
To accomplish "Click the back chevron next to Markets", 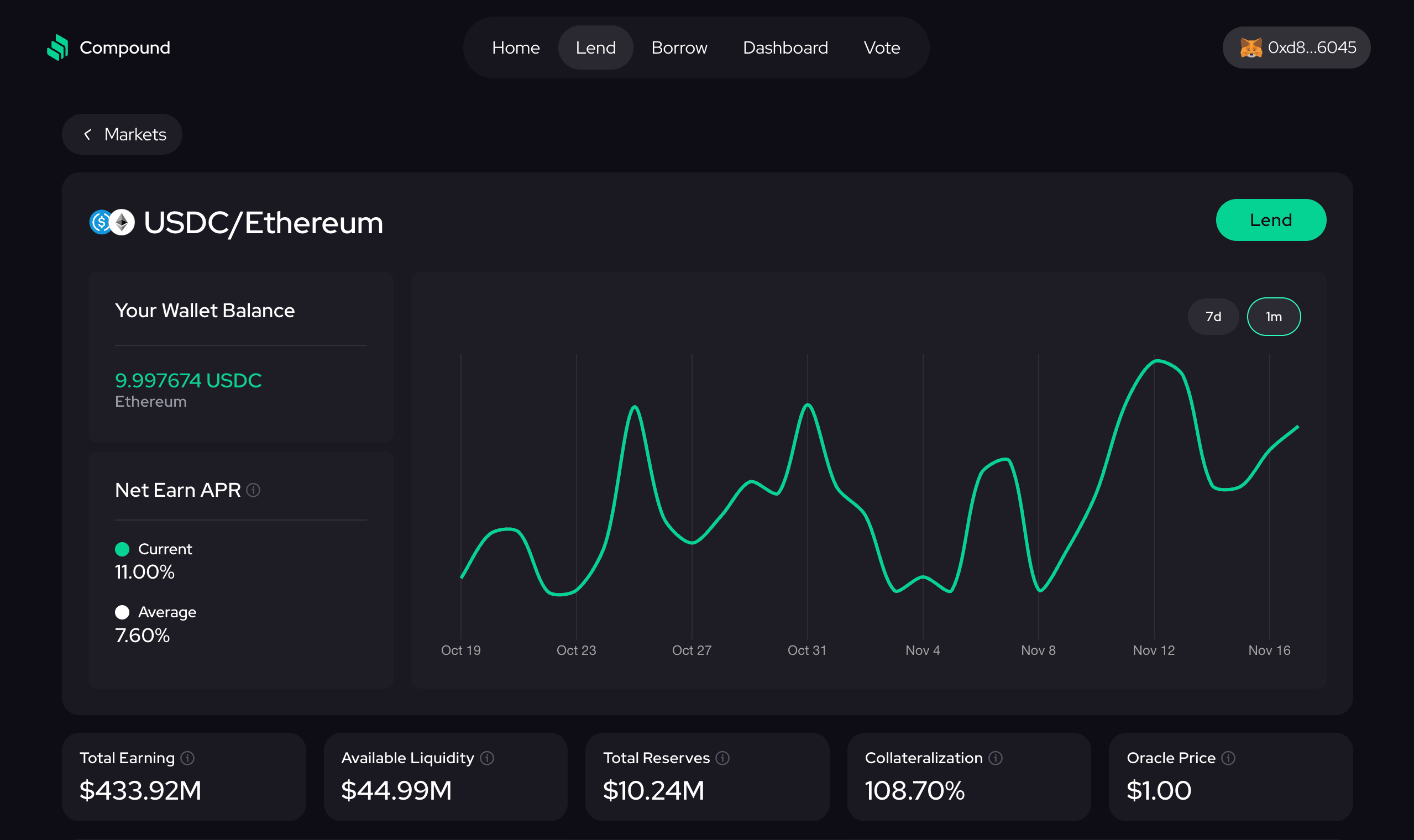I will coord(88,134).
